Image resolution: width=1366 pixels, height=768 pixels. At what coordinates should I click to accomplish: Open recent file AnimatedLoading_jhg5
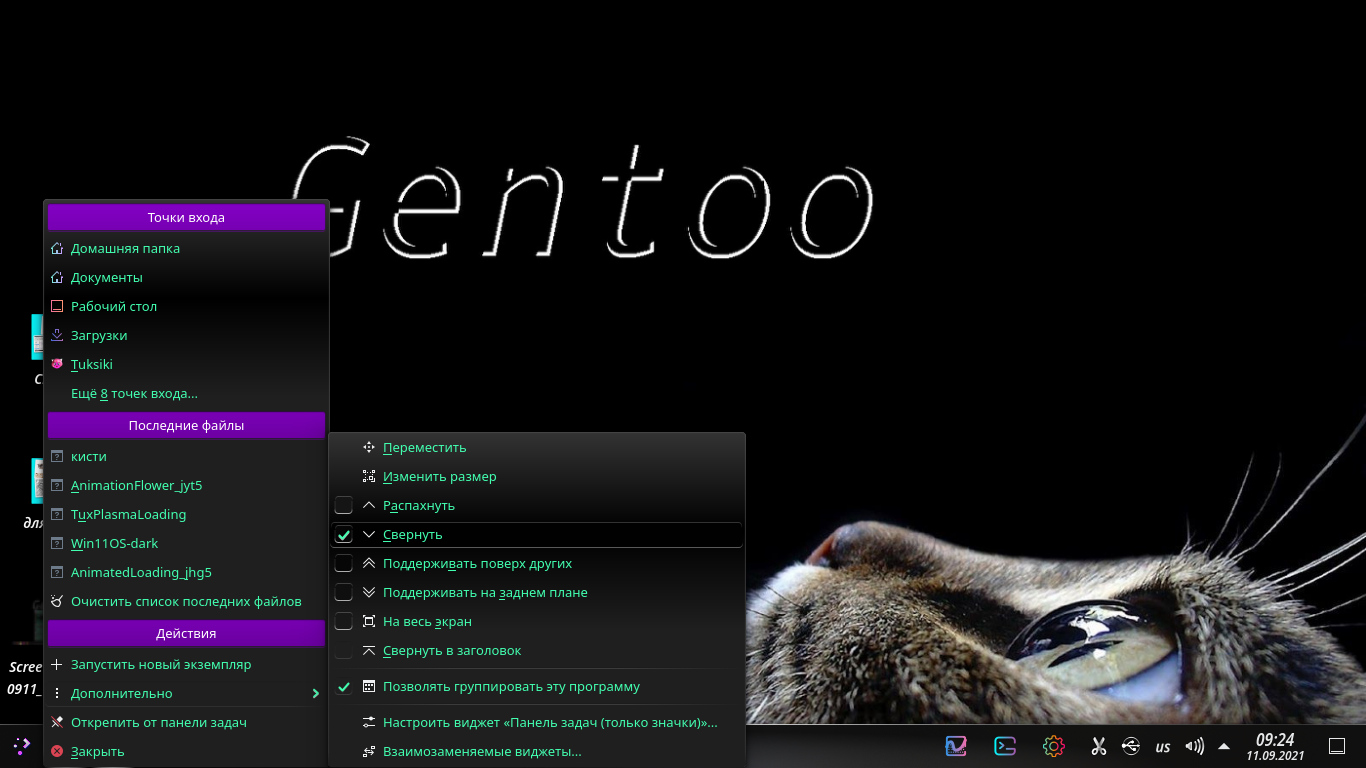tap(186, 572)
